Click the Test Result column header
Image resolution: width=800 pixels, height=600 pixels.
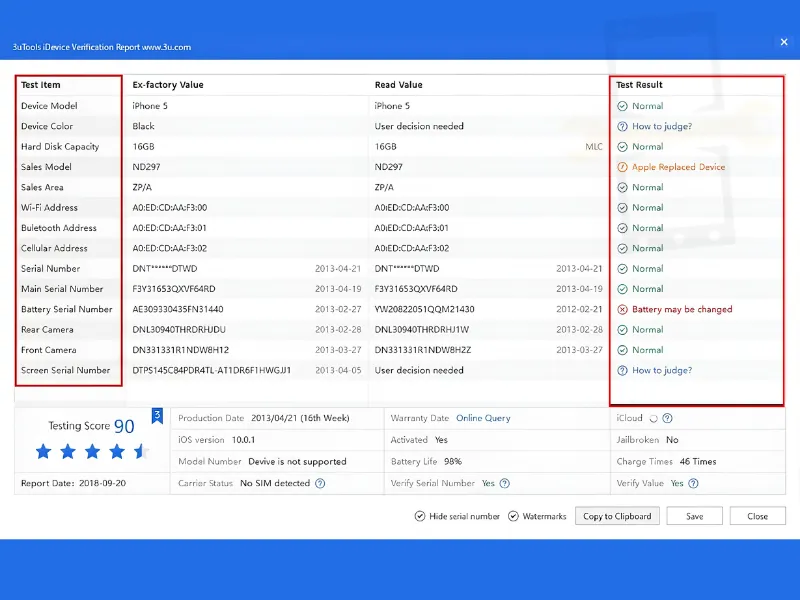click(x=639, y=85)
